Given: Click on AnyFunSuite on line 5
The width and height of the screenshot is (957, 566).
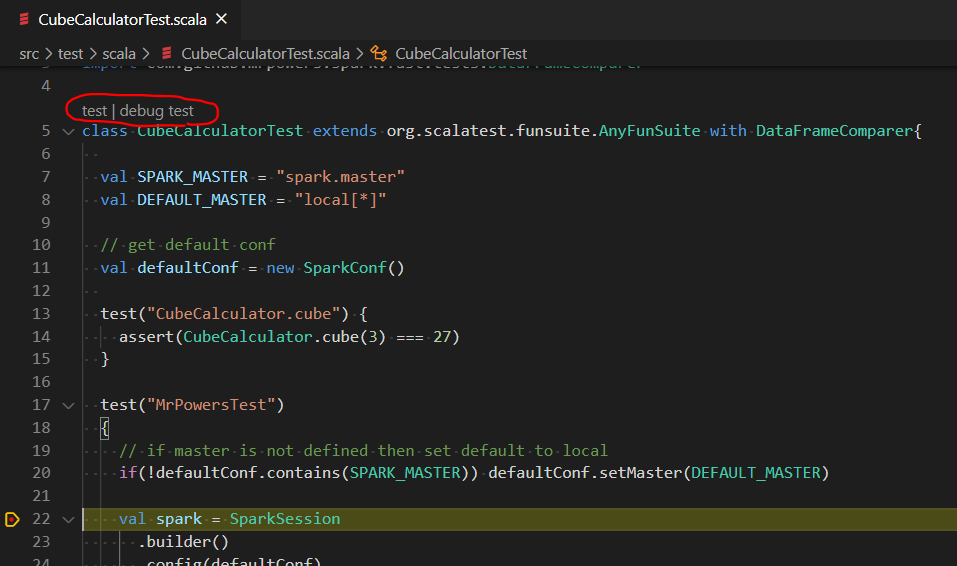Looking at the screenshot, I should coord(649,131).
